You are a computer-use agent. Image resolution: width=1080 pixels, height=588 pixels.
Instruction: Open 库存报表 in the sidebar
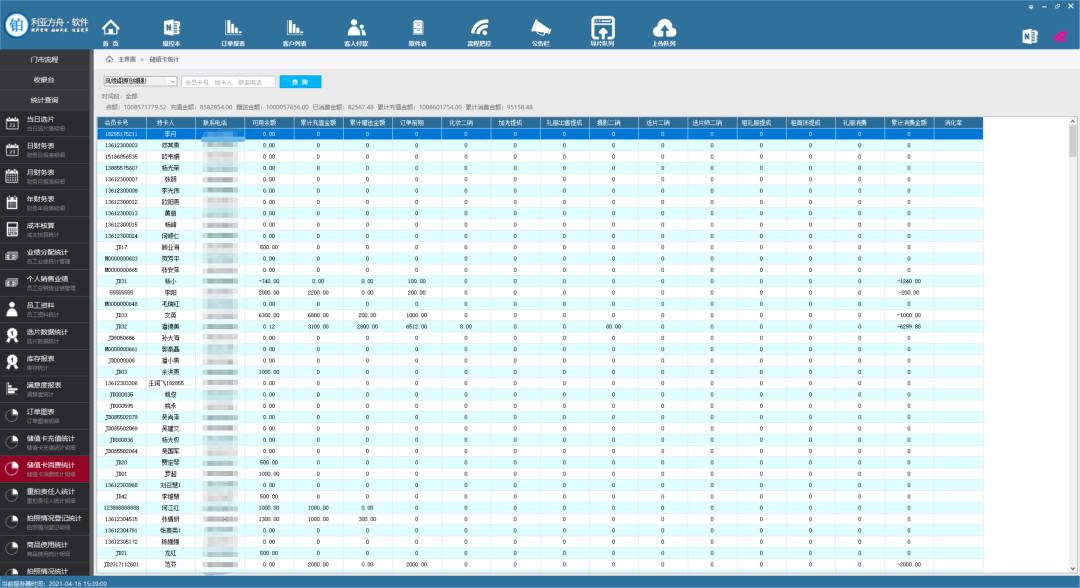[45, 362]
